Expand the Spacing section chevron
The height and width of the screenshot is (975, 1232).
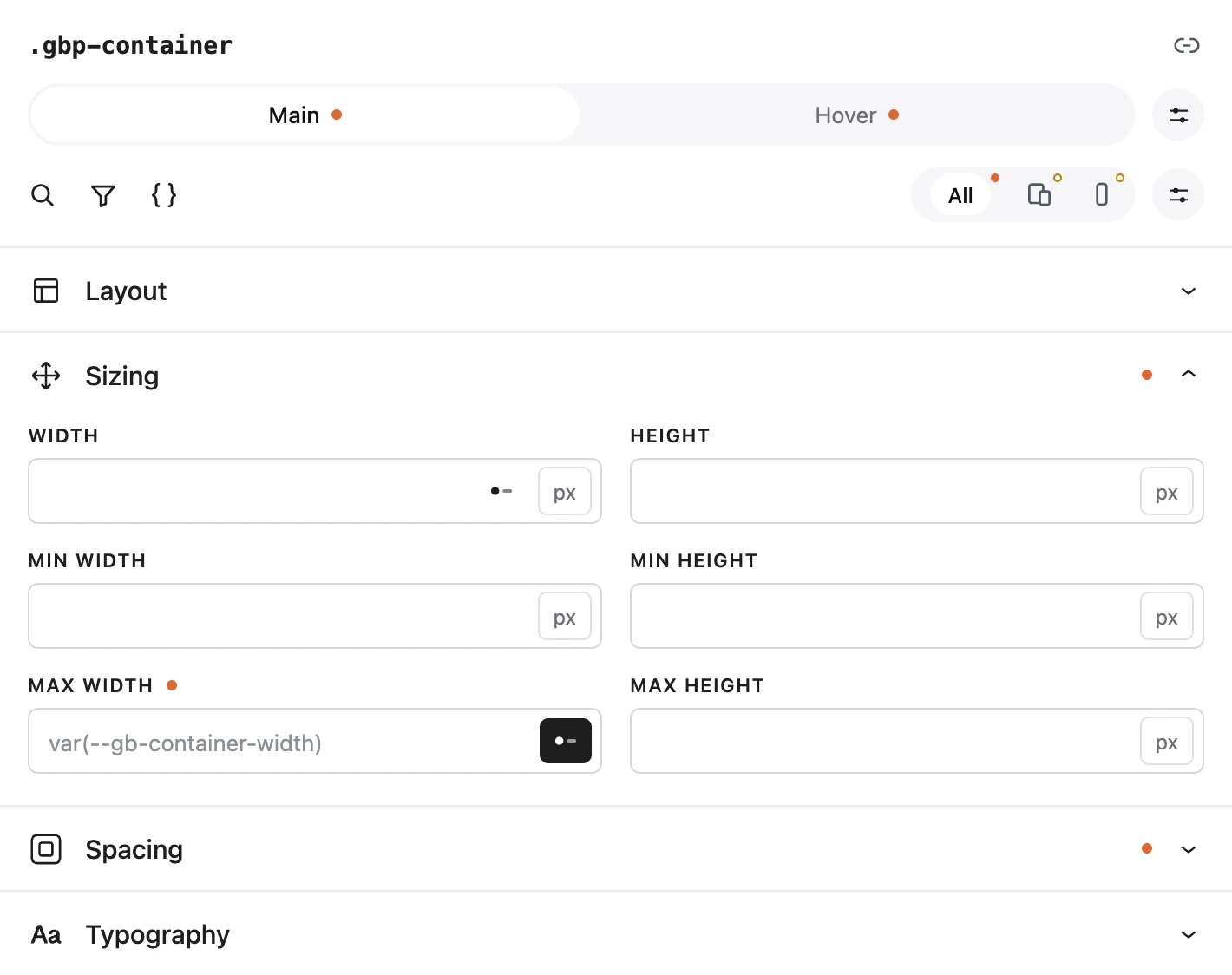pyautogui.click(x=1189, y=849)
